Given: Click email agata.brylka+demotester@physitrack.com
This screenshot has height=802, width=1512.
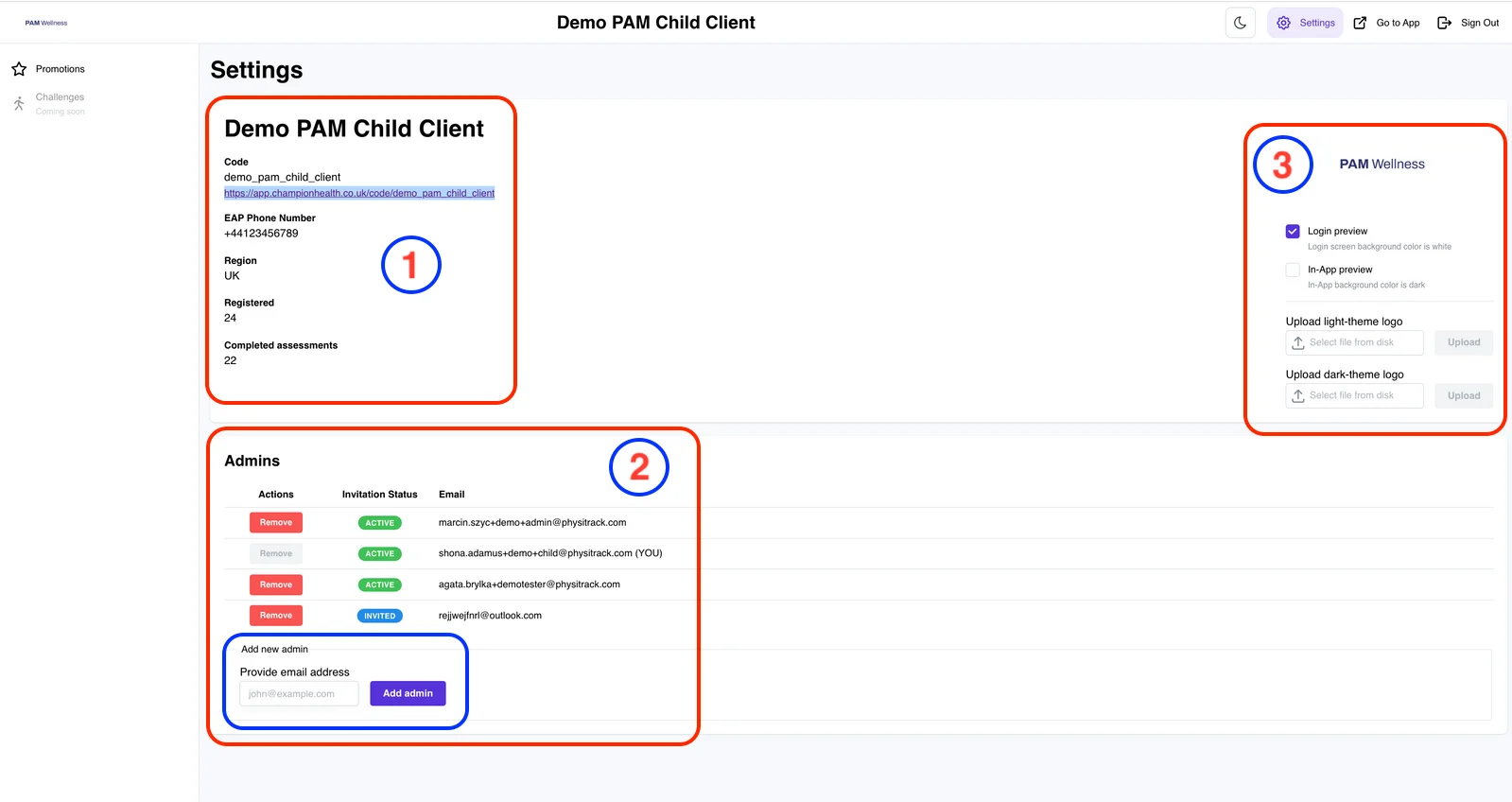Looking at the screenshot, I should (530, 584).
